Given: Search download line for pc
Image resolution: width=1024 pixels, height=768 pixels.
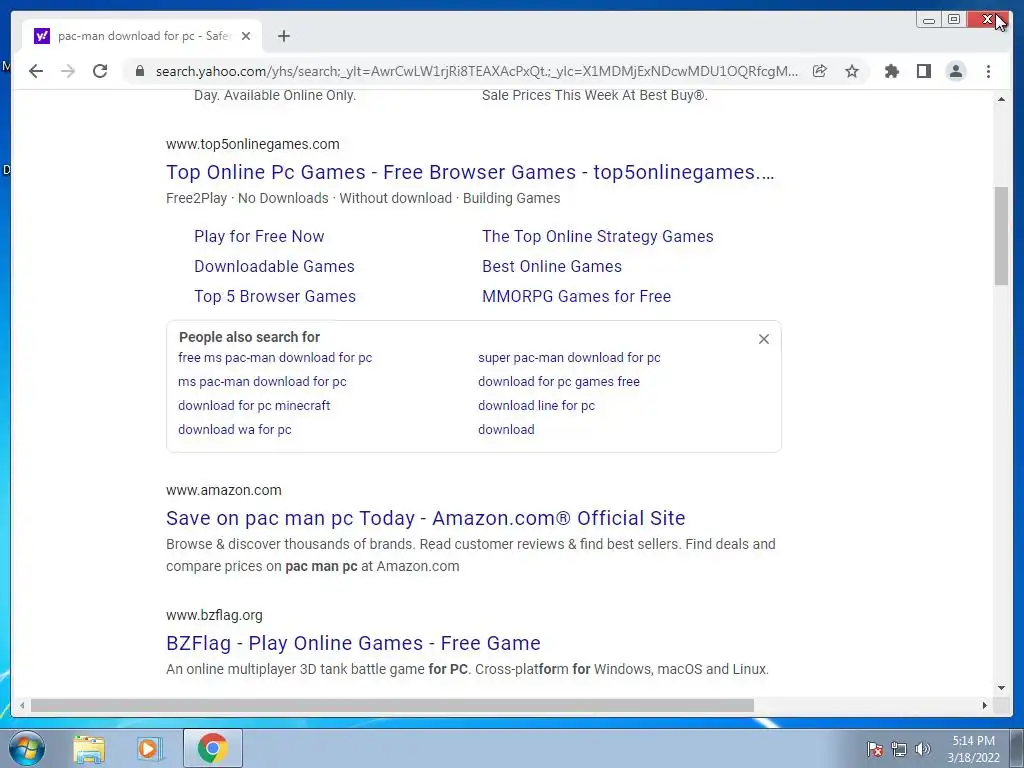Looking at the screenshot, I should click(x=536, y=406).
